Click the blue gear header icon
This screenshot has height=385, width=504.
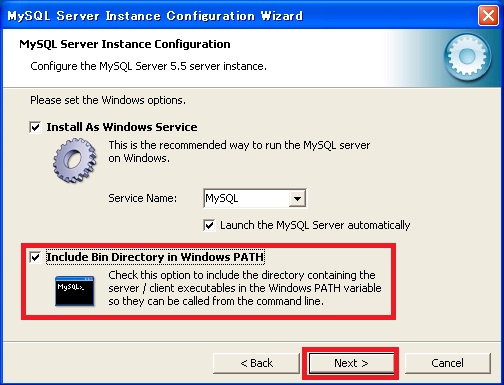[x=468, y=57]
